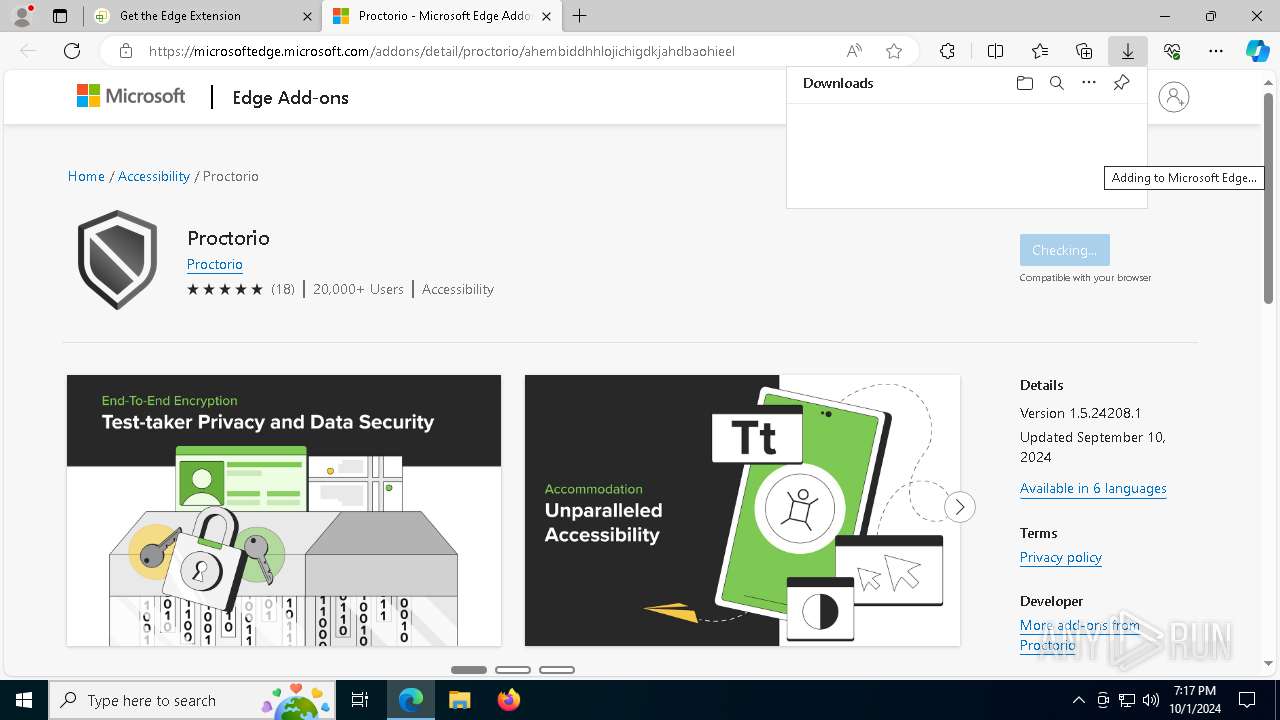
Task: Close the Get the Edge Extension tab
Action: [x=306, y=16]
